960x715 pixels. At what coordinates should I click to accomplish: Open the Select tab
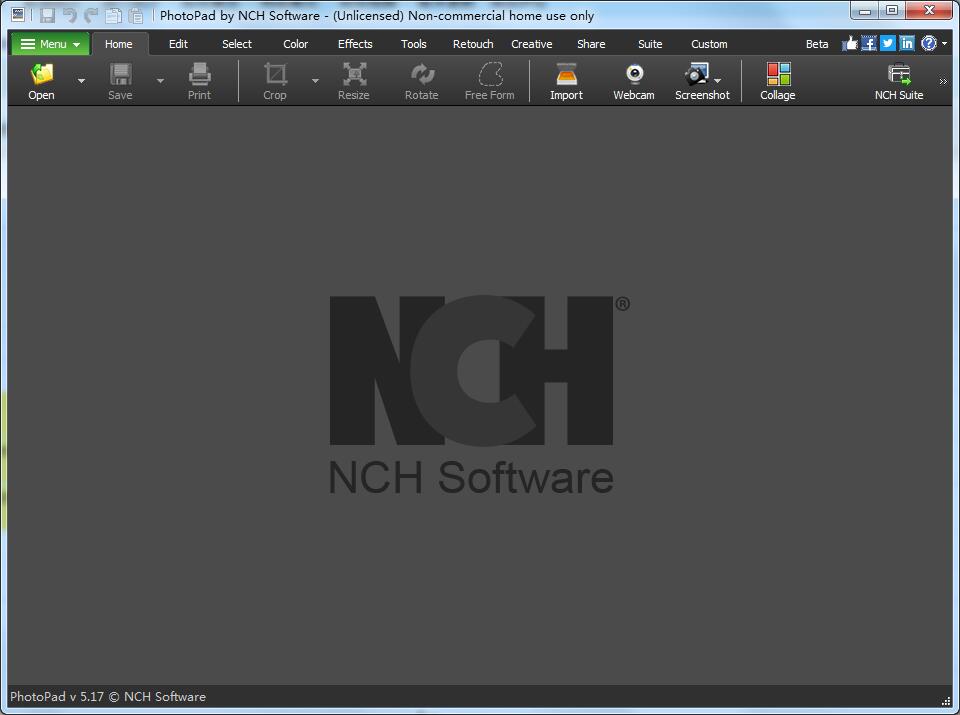(237, 44)
